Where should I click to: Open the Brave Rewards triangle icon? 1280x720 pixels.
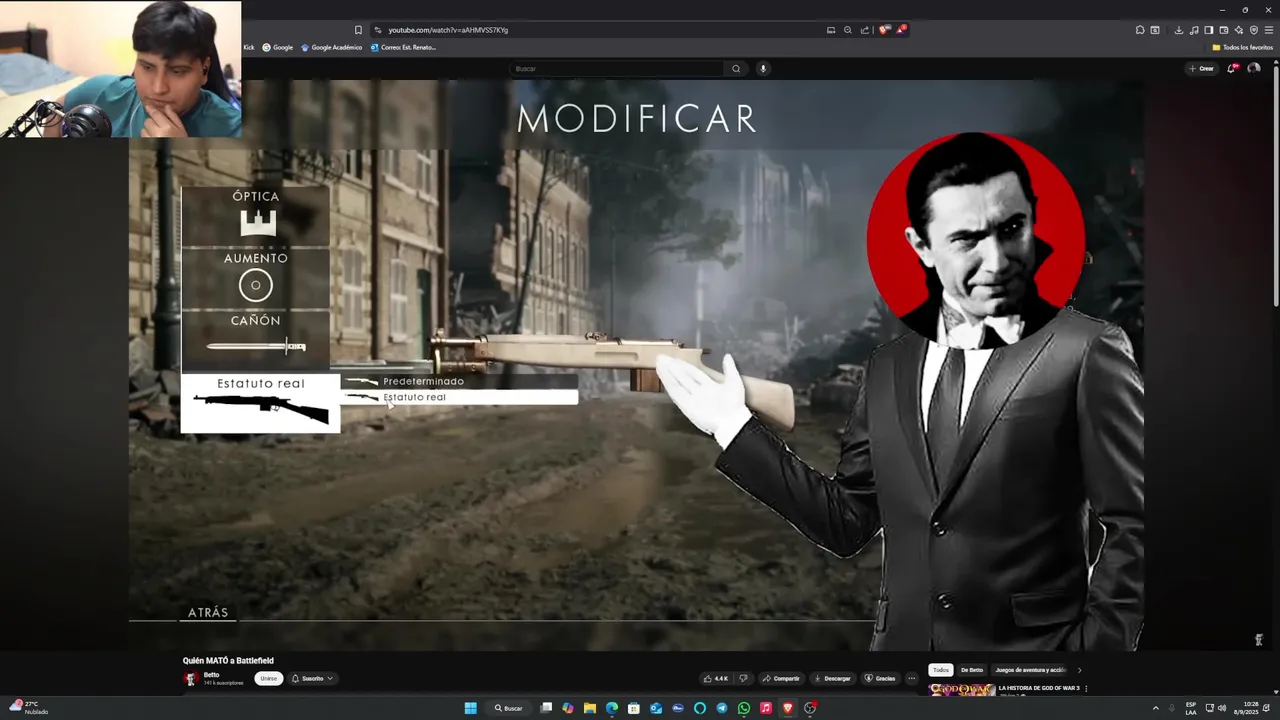pos(901,30)
